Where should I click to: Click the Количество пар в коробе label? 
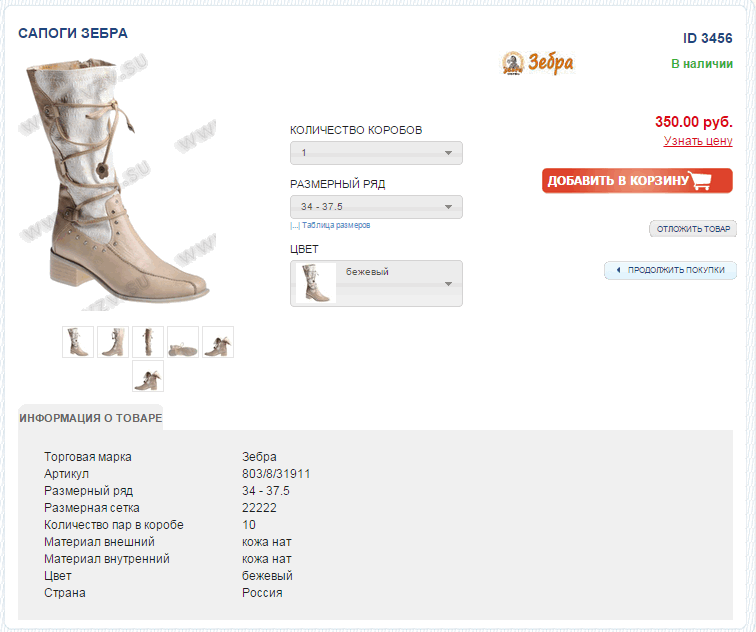click(114, 525)
